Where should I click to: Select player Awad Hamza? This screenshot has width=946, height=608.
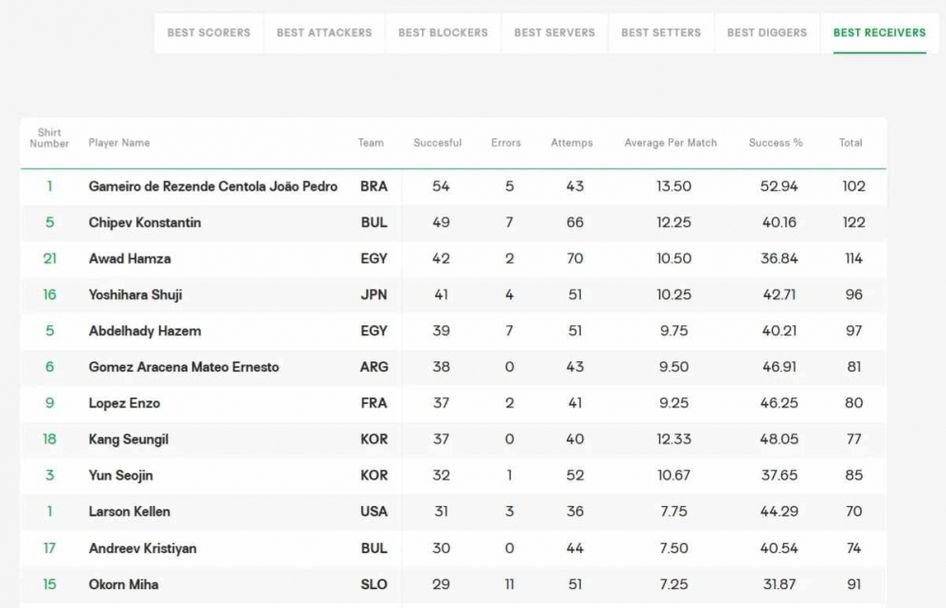pos(130,259)
